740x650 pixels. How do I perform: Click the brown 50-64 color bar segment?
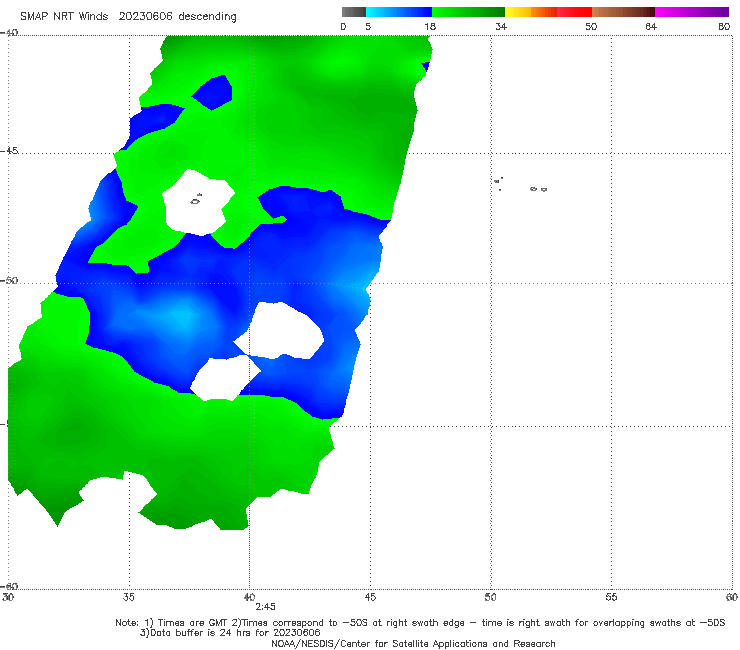point(623,12)
